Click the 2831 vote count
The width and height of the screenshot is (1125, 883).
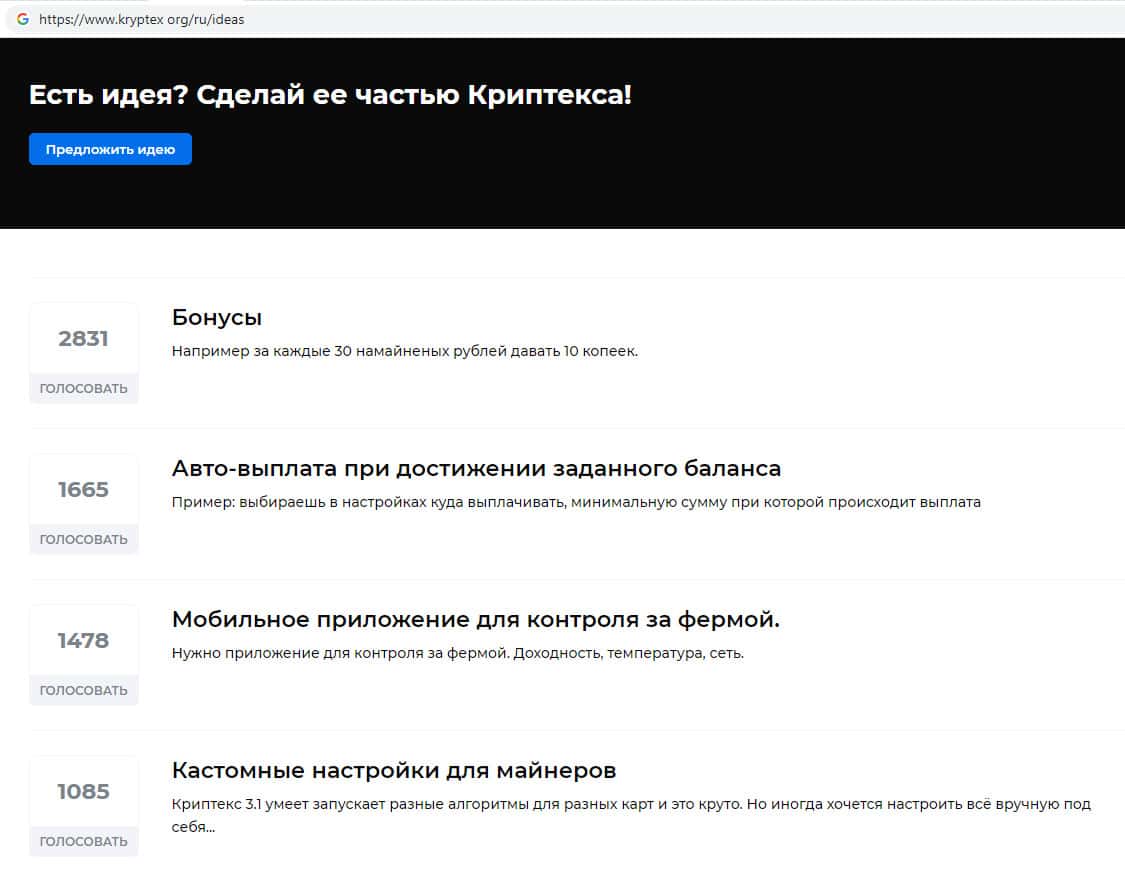[83, 338]
